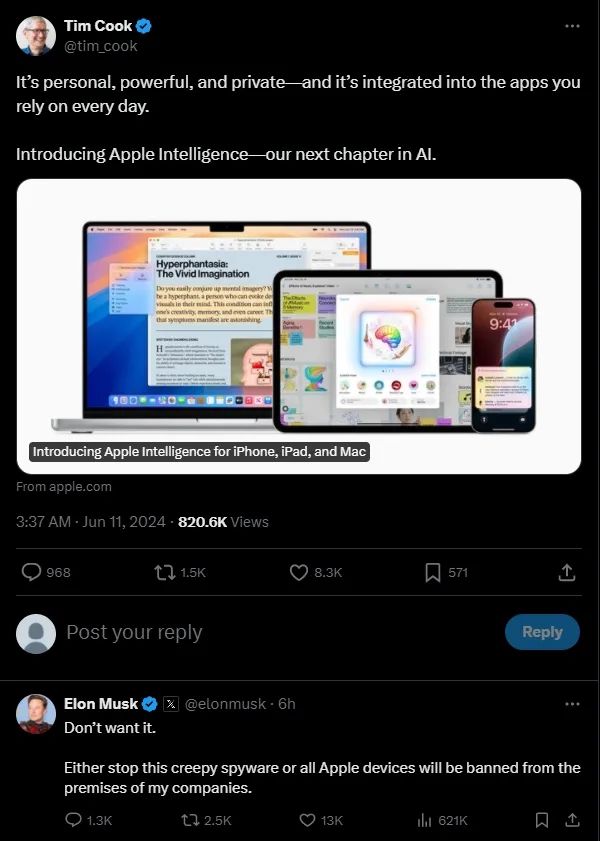Reply to Elon Musk's comment with 1.3K replies

point(88,820)
